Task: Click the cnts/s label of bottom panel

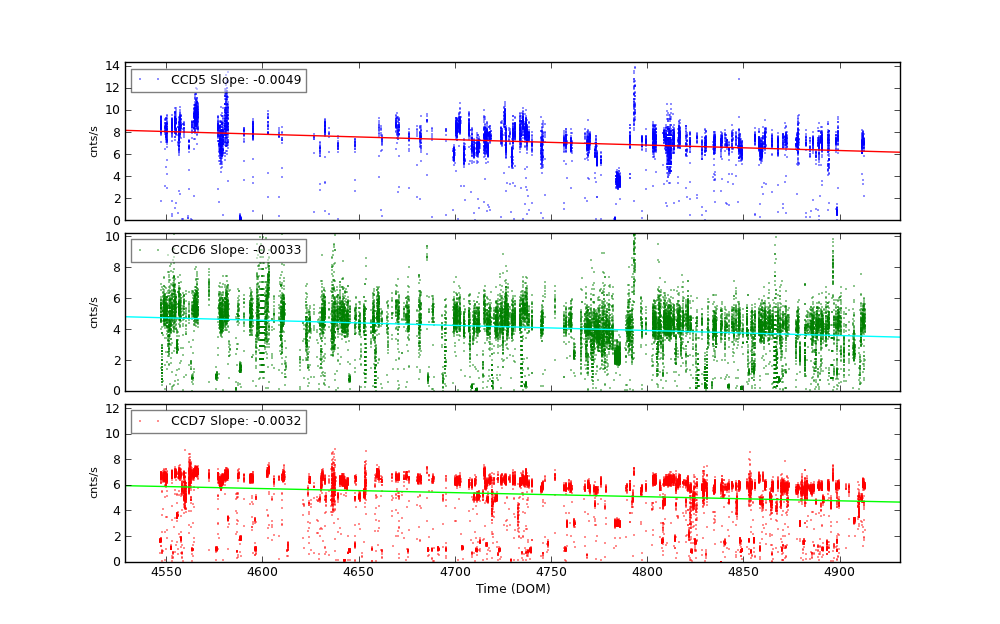Action: pos(94,483)
